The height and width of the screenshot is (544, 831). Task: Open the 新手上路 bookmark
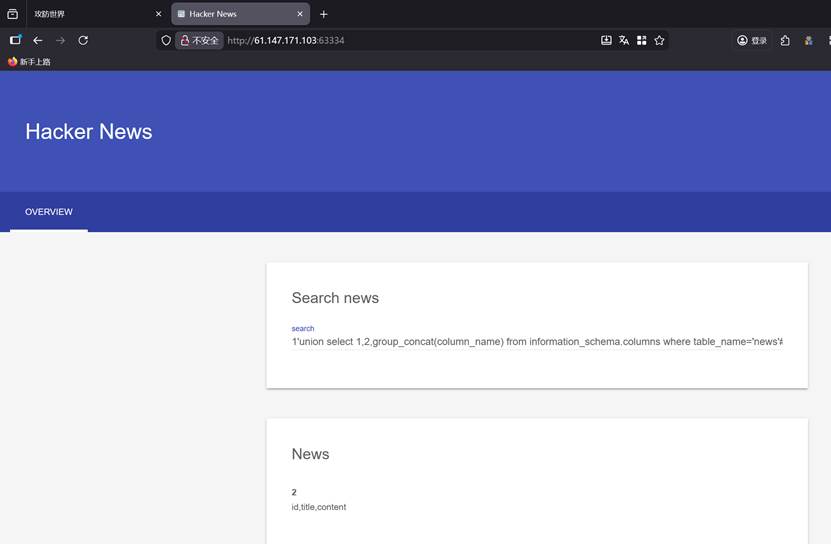pos(29,62)
